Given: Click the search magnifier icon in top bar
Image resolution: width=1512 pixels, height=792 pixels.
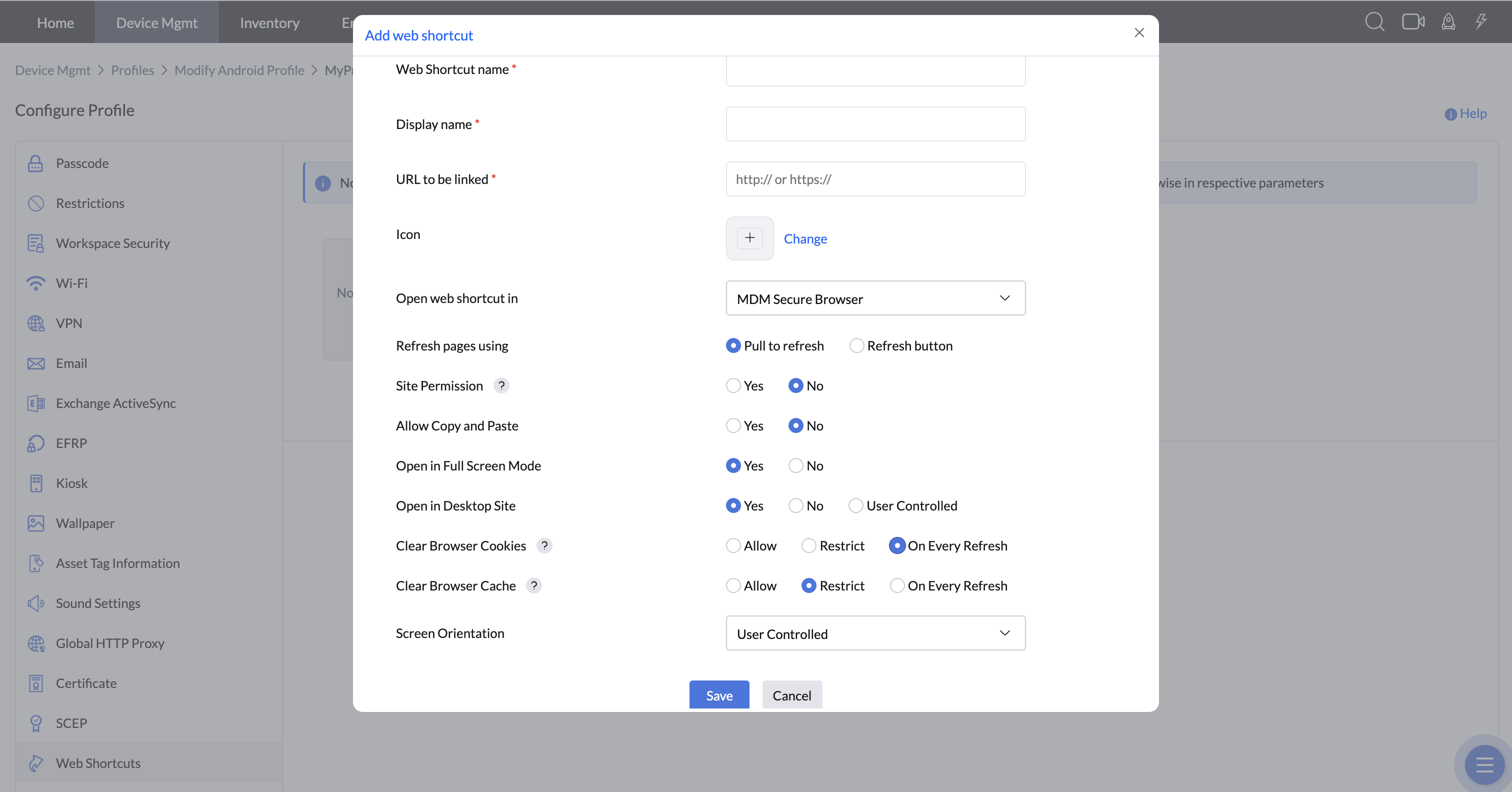Looking at the screenshot, I should point(1374,22).
